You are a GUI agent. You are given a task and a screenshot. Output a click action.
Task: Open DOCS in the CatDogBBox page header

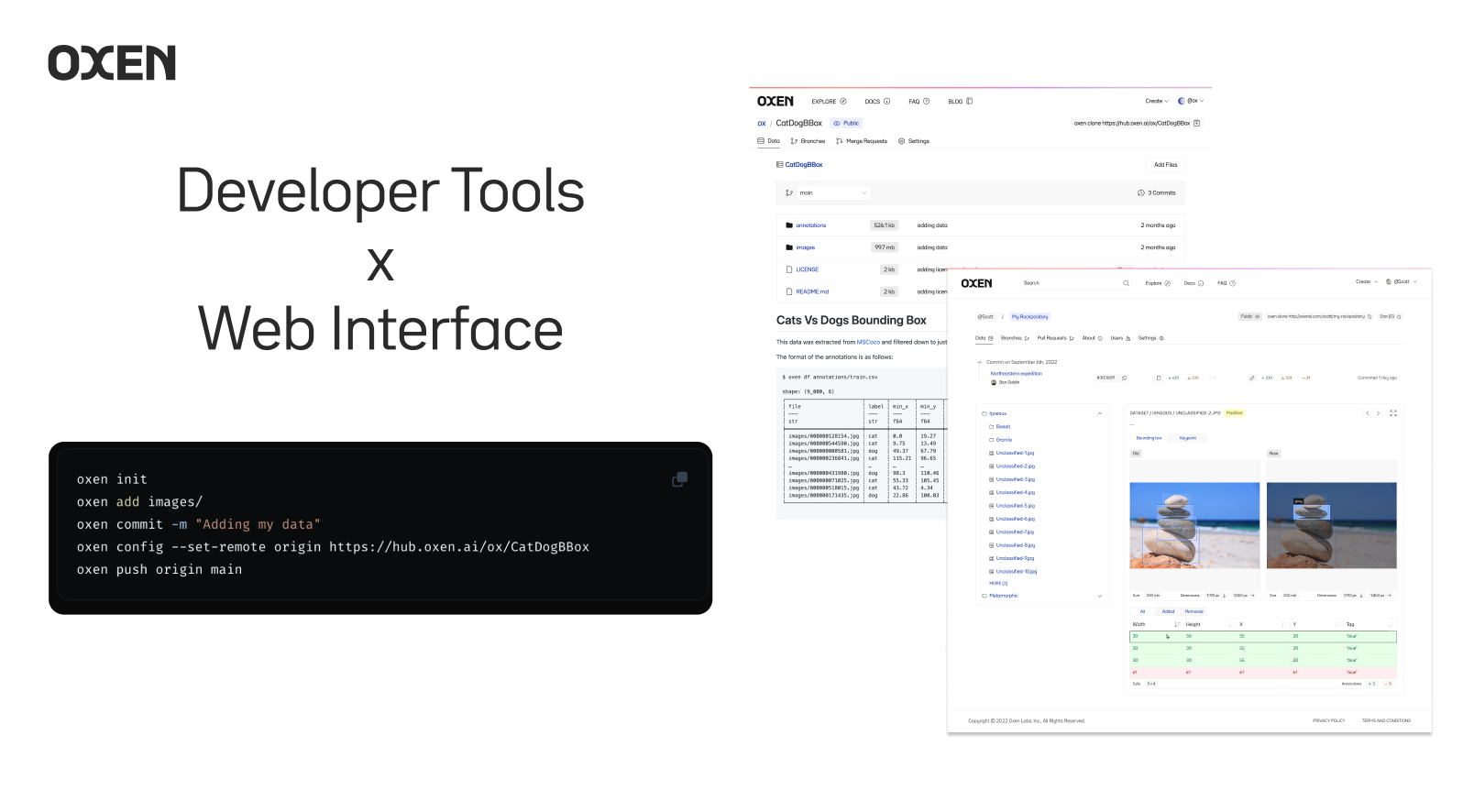click(877, 102)
